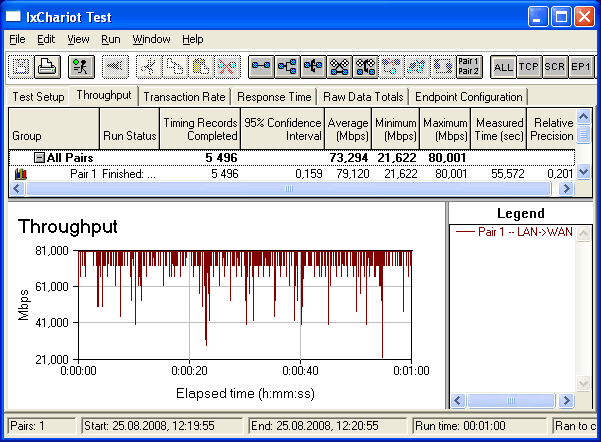Toggle the TCP filter button
Image resolution: width=601 pixels, height=442 pixels.
click(529, 67)
